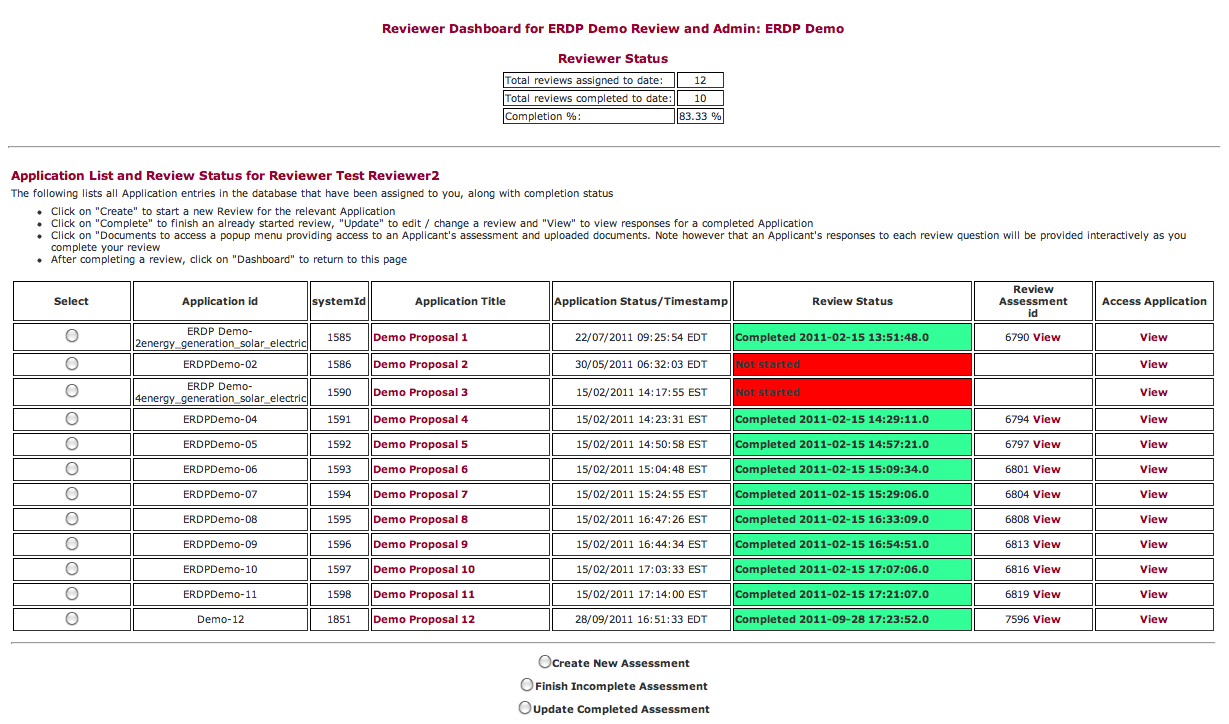Open Access Application View for Demo Proposal 2
Screen dimensions: 1229x724
[1153, 365]
